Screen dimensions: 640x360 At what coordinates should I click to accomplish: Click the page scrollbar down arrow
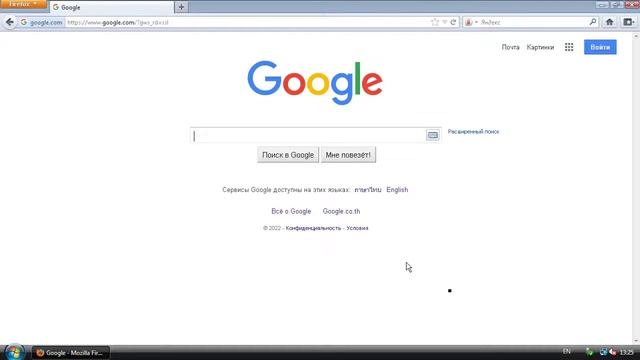636,341
